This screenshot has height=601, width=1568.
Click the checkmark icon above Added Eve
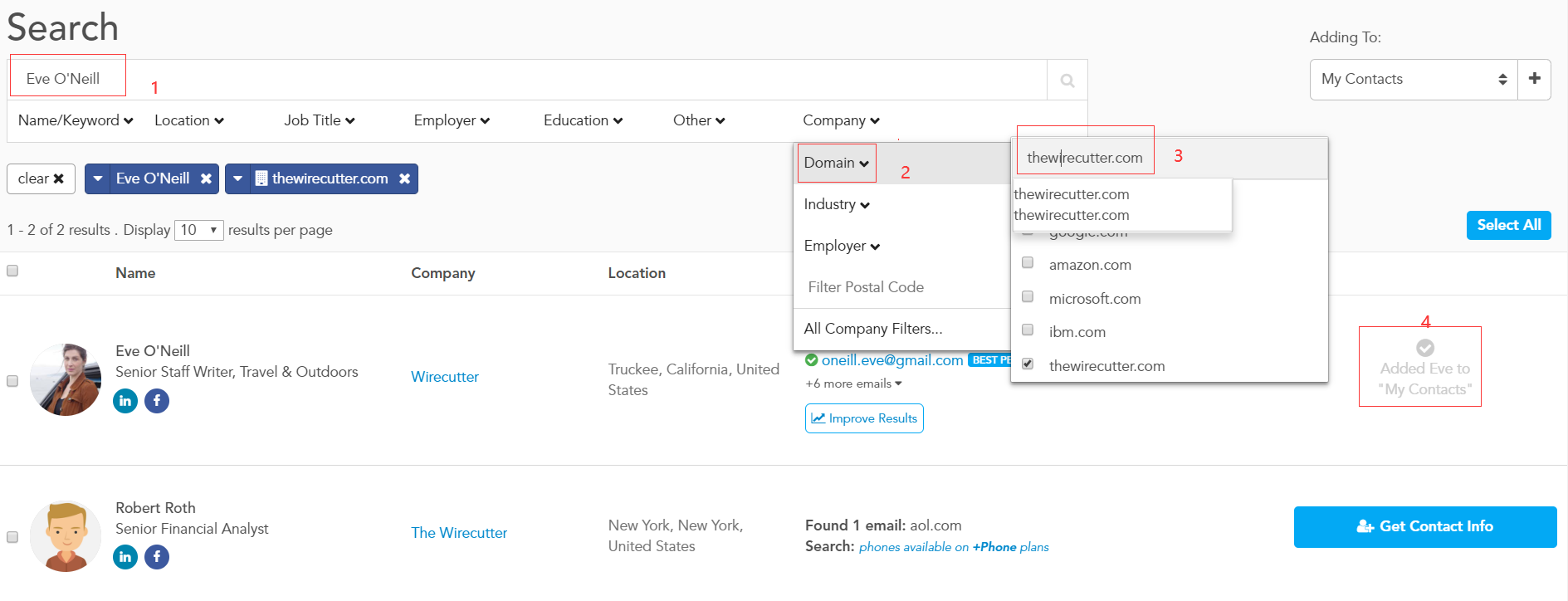[1425, 348]
